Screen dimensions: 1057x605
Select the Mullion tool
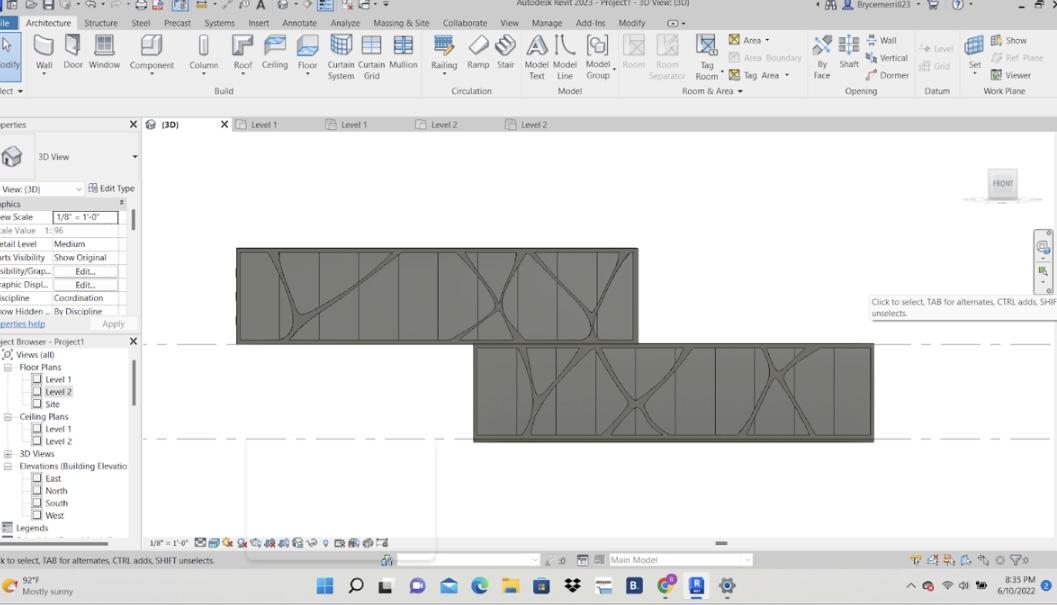(403, 53)
